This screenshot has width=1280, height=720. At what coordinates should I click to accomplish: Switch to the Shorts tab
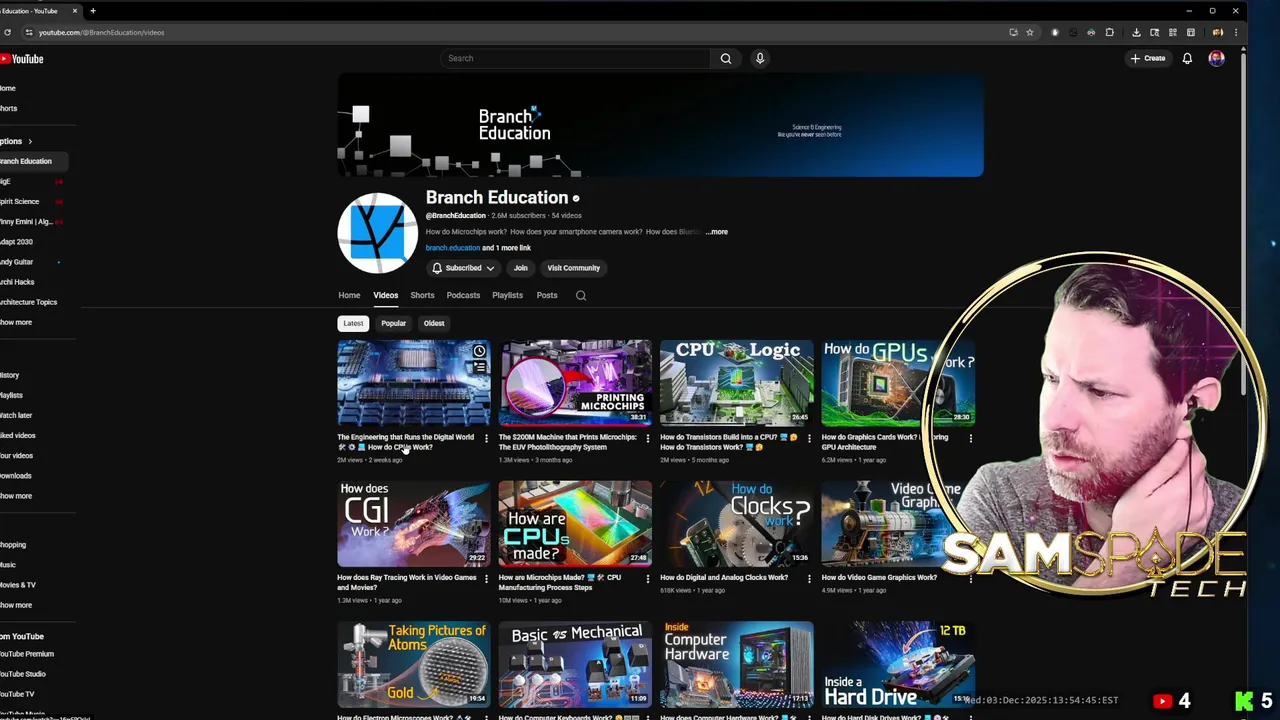coord(422,295)
